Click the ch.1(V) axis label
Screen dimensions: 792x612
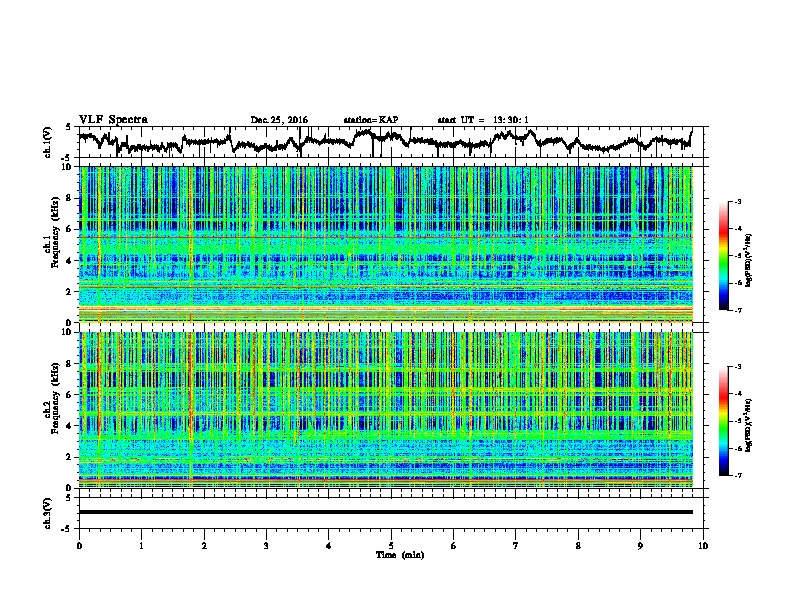(48, 142)
